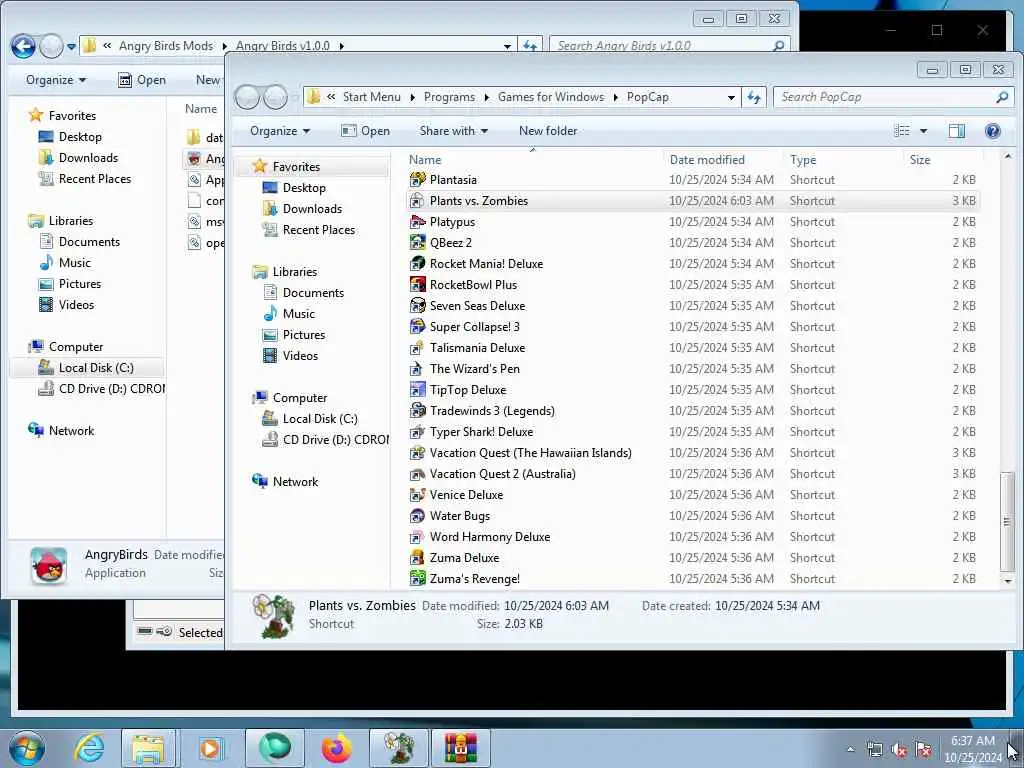Expand the PopCap address bar history dropdown
The width and height of the screenshot is (1024, 768).
tap(731, 97)
